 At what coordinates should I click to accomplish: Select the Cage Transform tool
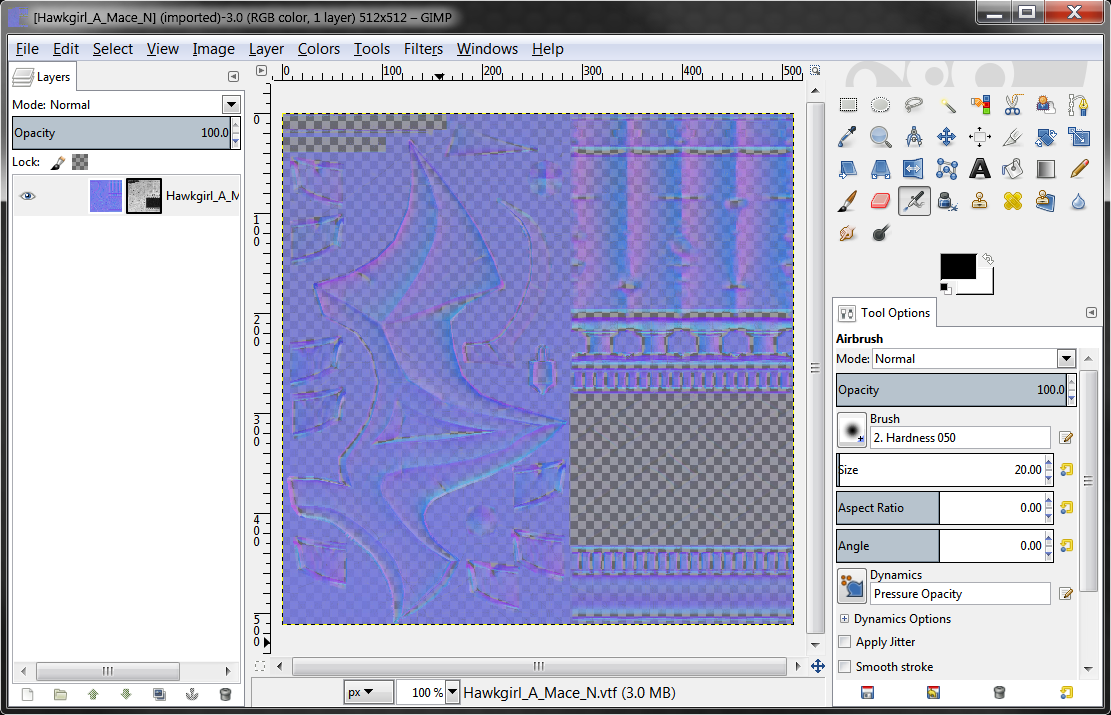pyautogui.click(x=947, y=169)
